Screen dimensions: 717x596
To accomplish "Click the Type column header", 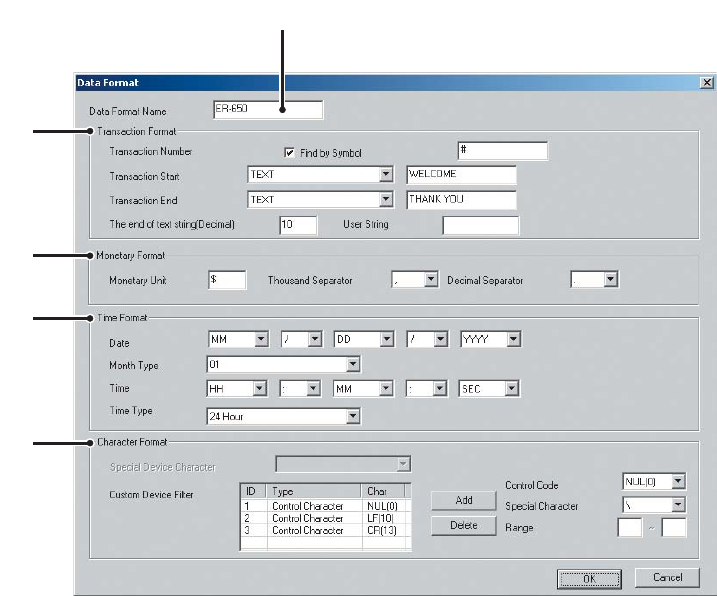I will (314, 491).
